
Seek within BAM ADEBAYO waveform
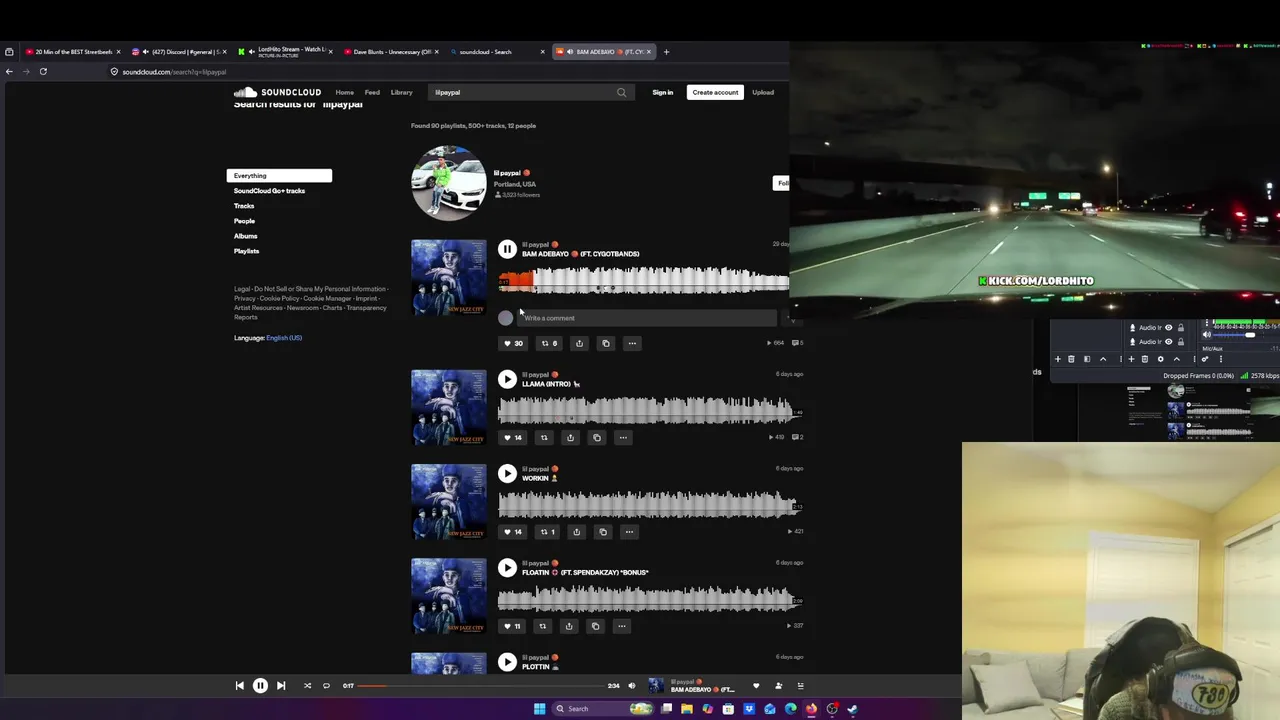coord(644,280)
